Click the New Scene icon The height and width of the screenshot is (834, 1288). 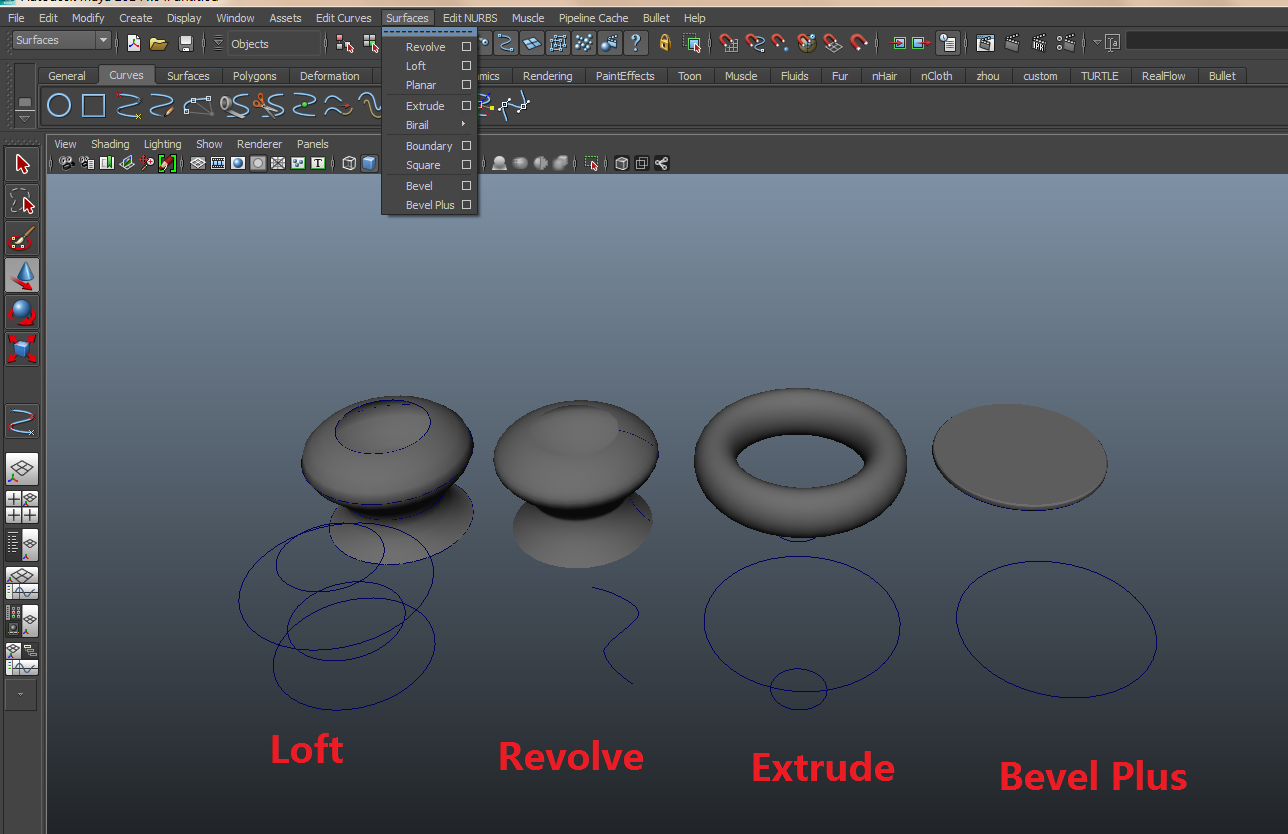coord(133,43)
